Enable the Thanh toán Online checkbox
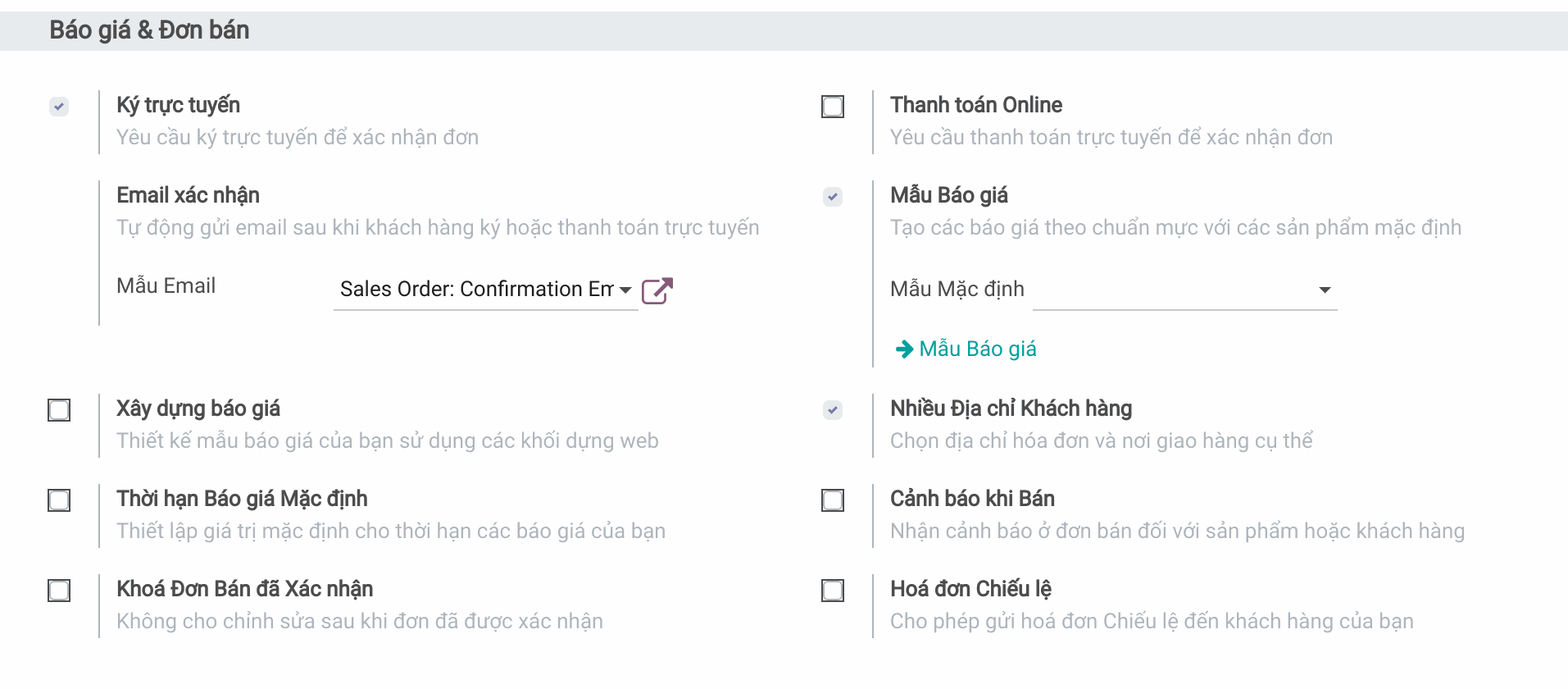Viewport: 1568px width, 689px height. coord(833,107)
